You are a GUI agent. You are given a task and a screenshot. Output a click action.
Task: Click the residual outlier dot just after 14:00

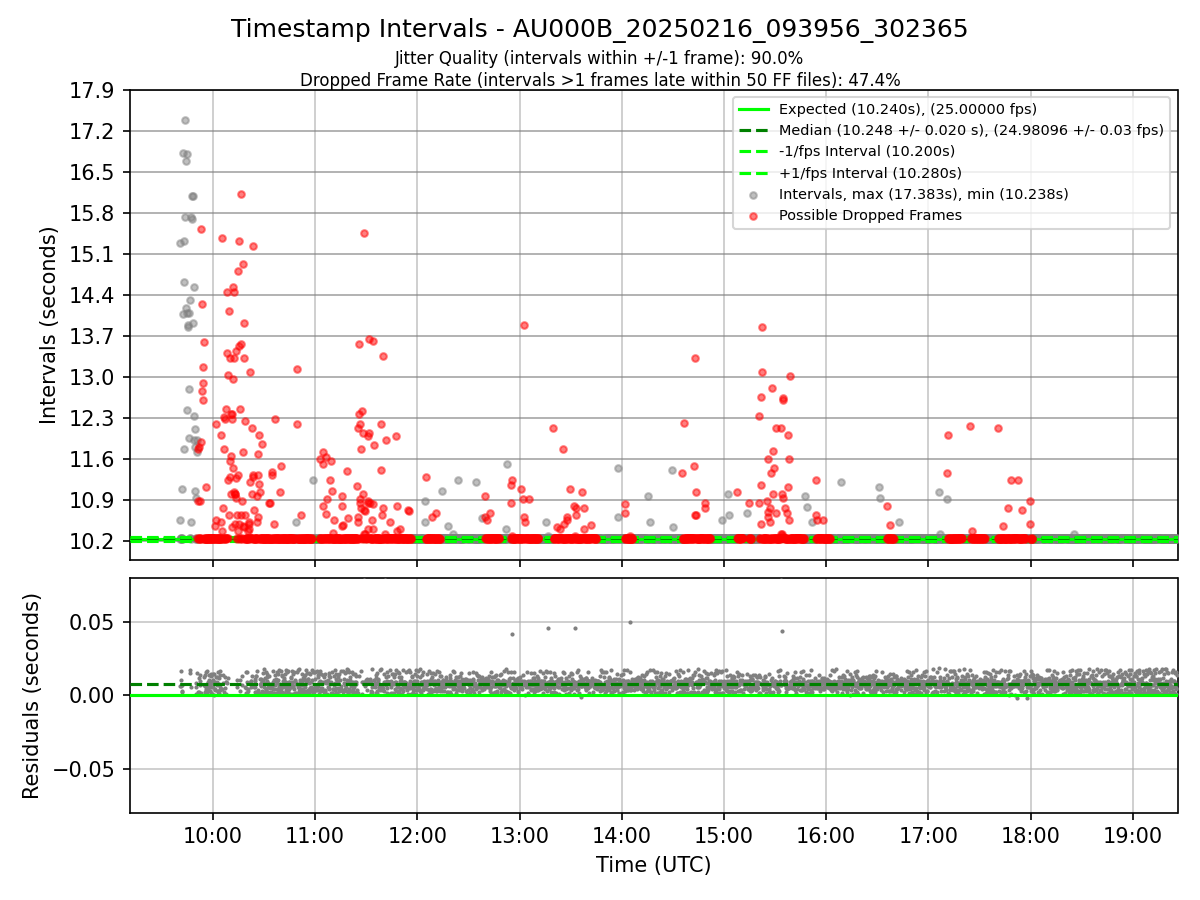pos(630,622)
